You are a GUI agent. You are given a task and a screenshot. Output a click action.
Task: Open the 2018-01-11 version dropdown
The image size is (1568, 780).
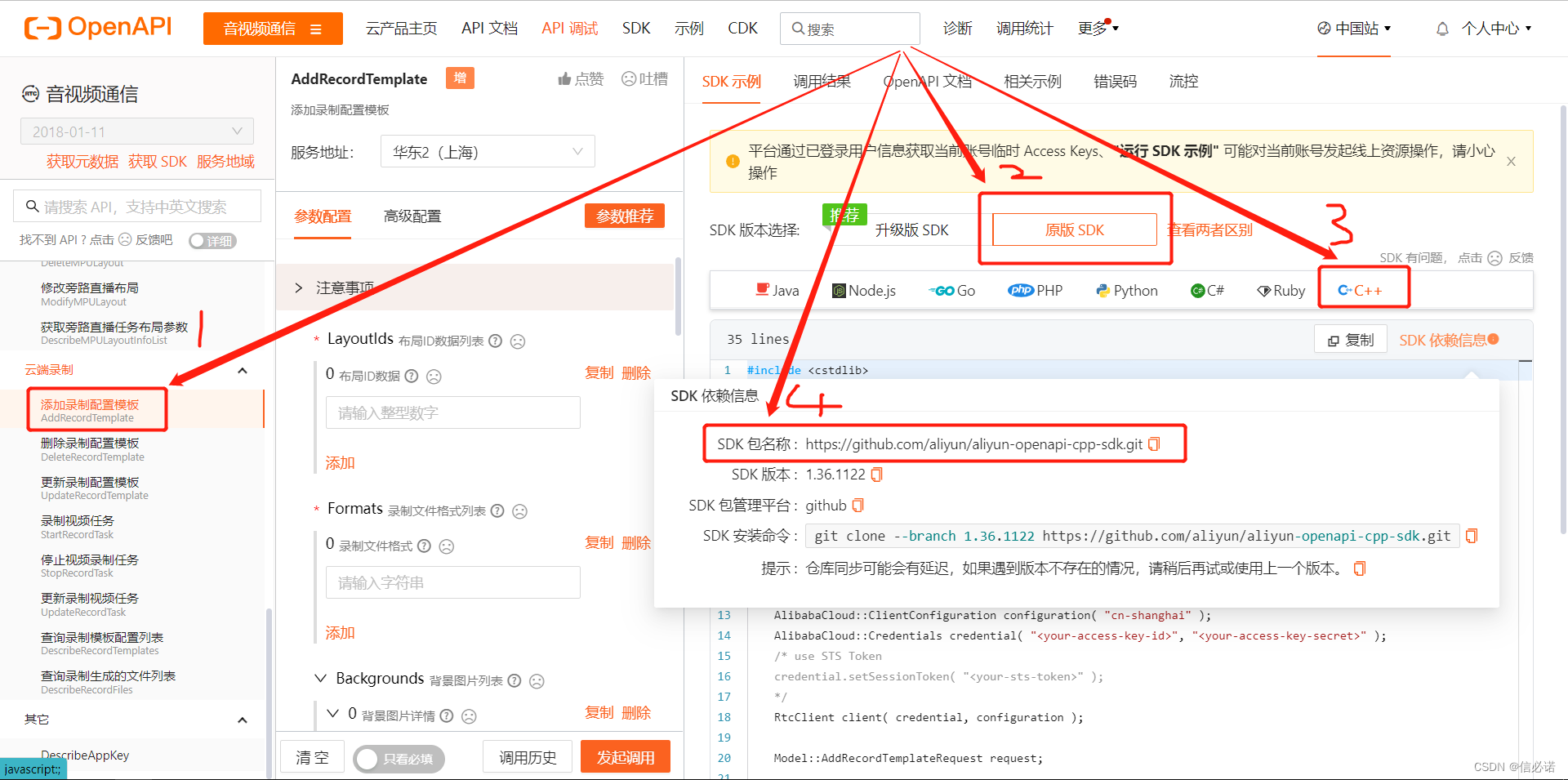136,131
